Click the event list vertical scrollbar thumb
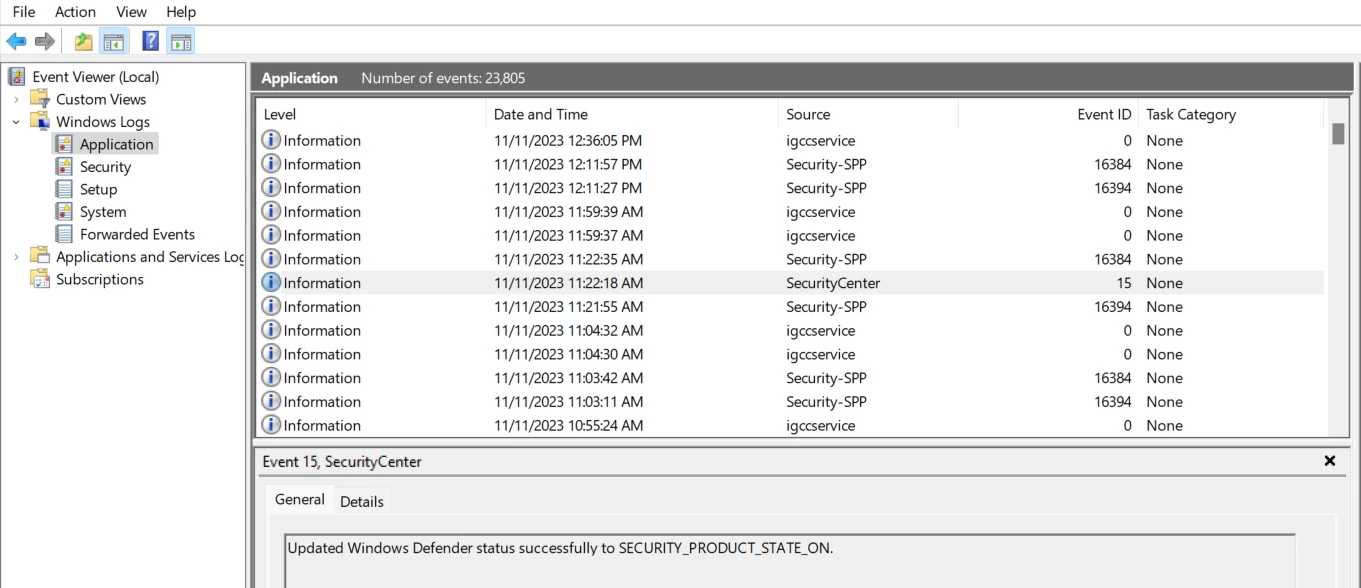The width and height of the screenshot is (1361, 588). (1339, 134)
